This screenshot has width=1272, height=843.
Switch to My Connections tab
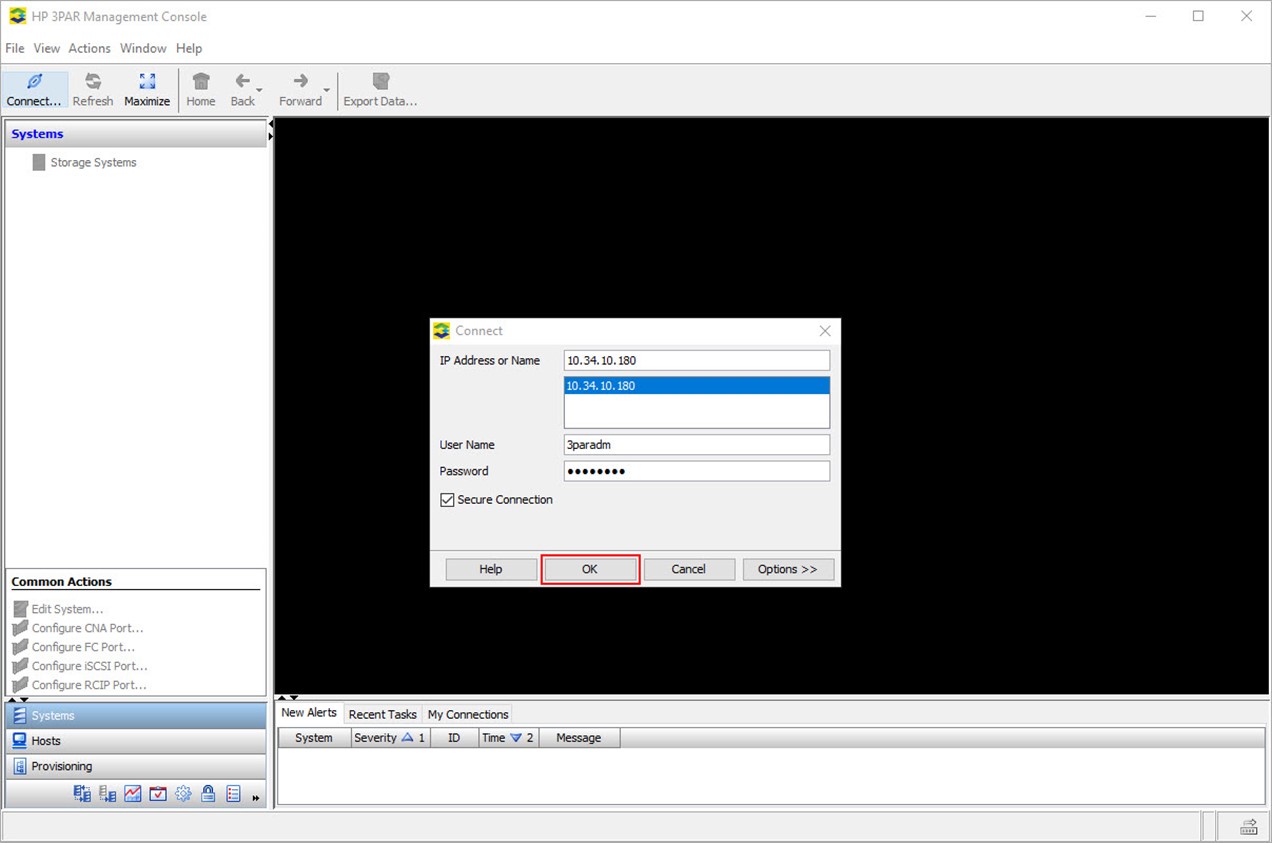coord(468,714)
